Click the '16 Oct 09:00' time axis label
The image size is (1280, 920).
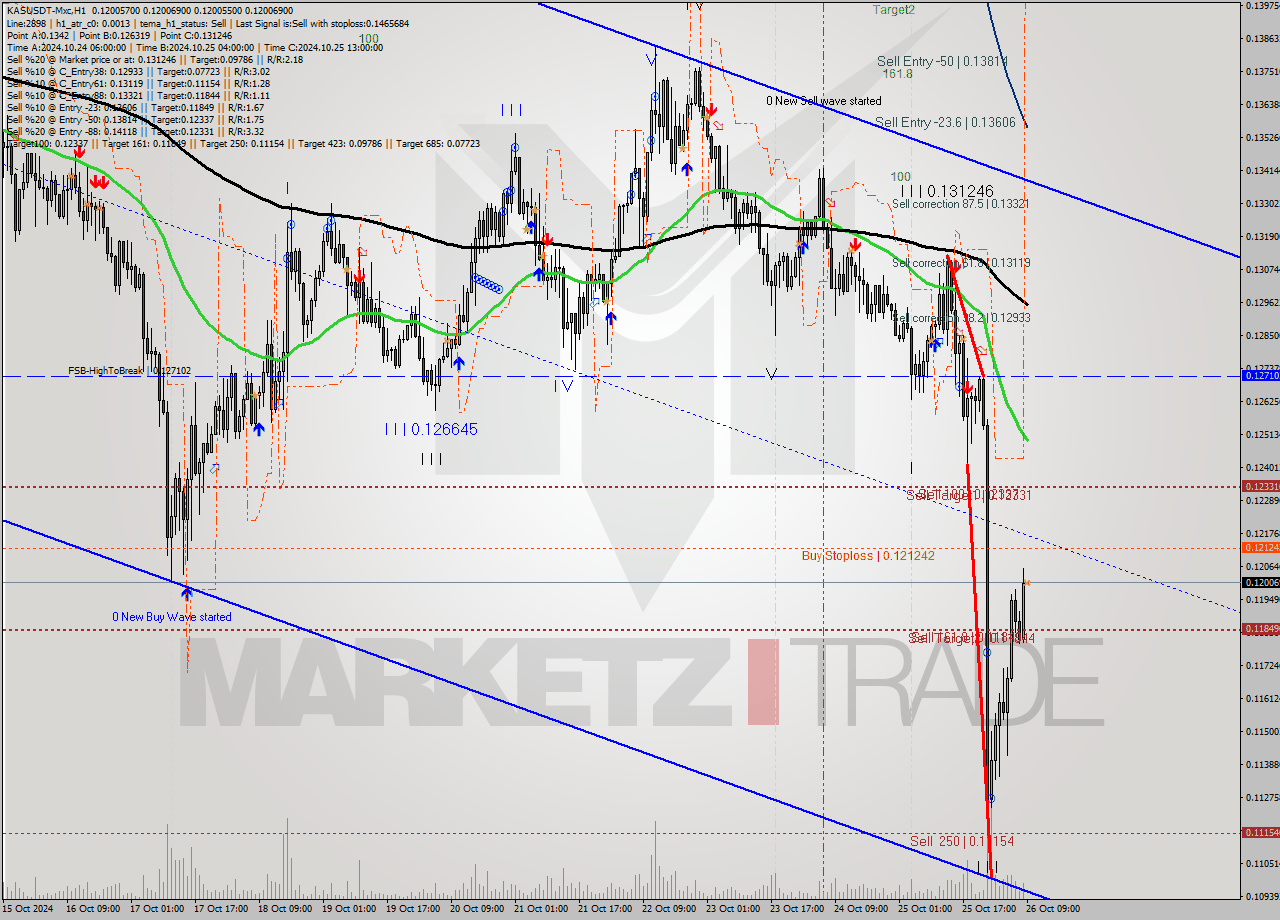click(93, 909)
